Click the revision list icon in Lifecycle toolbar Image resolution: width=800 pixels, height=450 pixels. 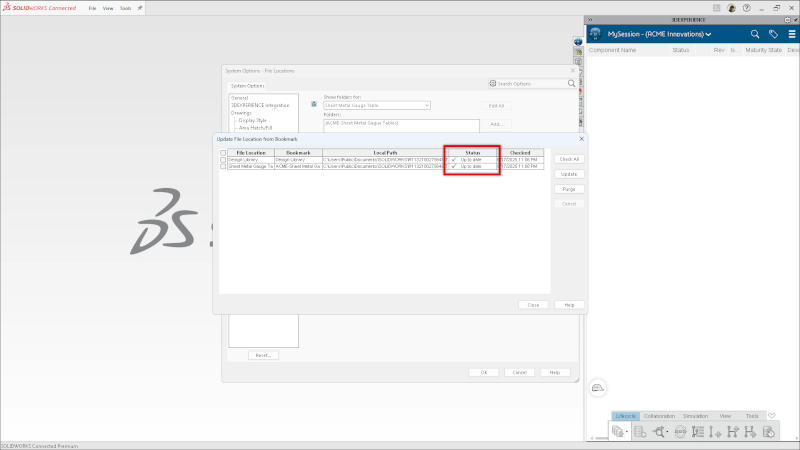697,432
